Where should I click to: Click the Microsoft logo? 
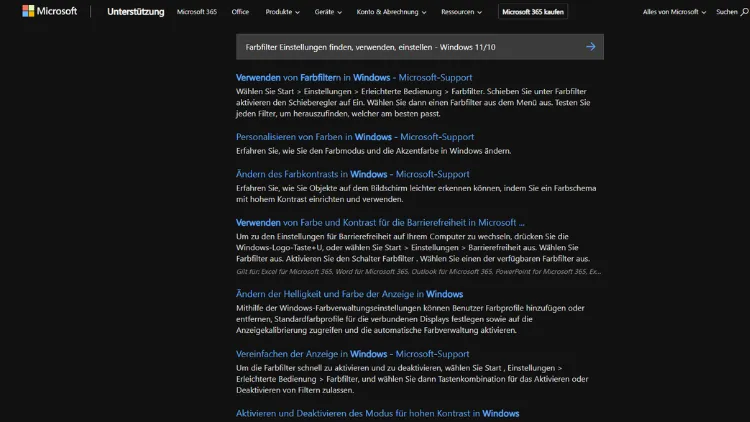tap(49, 11)
